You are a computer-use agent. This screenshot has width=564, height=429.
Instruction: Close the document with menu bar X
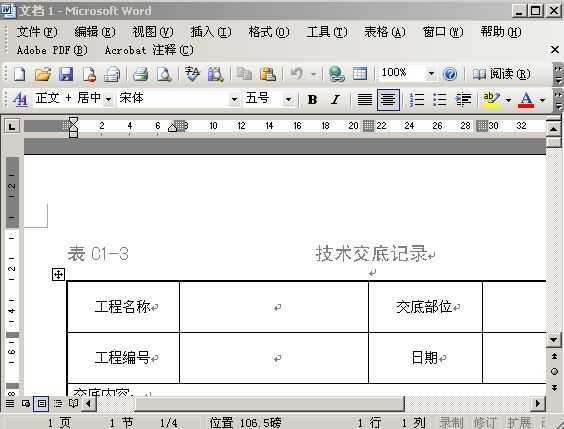(x=555, y=50)
